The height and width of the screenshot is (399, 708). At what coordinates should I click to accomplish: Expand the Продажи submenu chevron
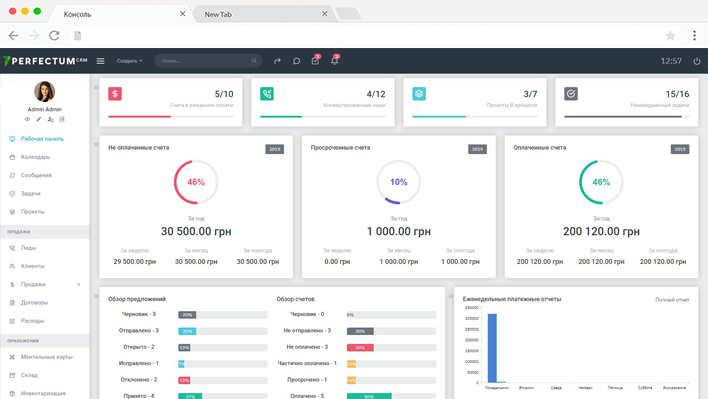click(79, 284)
